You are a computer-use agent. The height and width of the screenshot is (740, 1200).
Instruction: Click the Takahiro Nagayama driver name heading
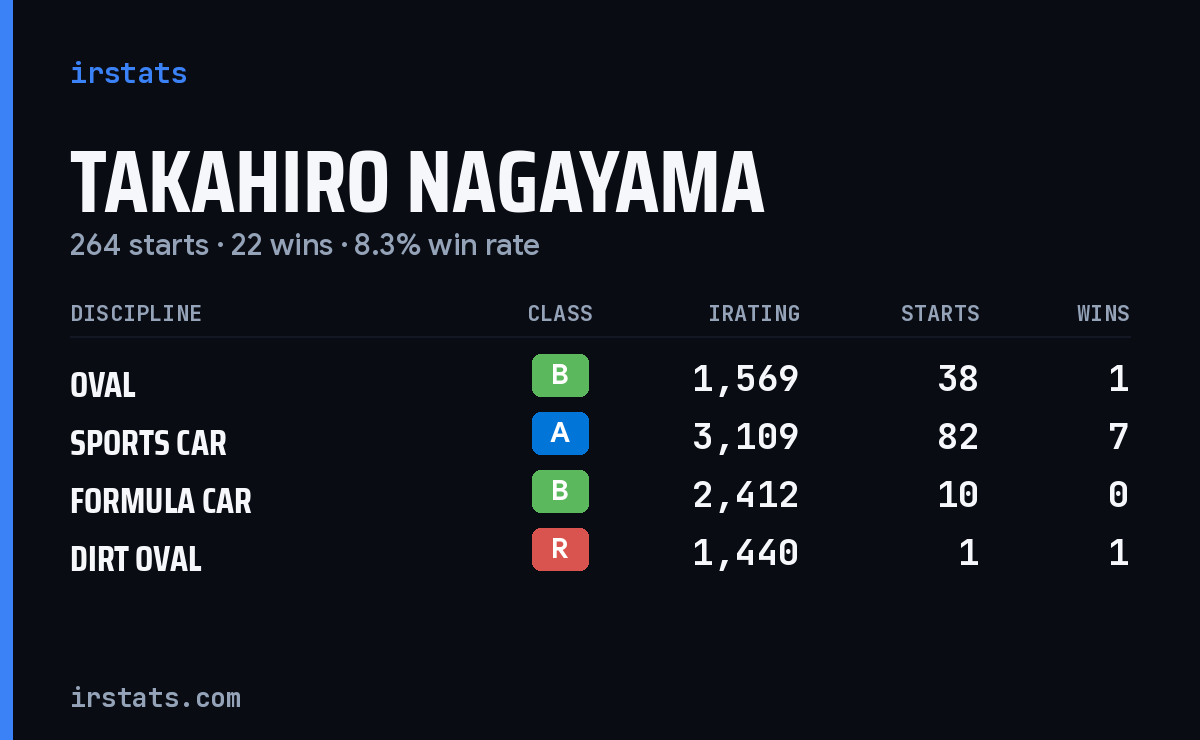pos(417,182)
